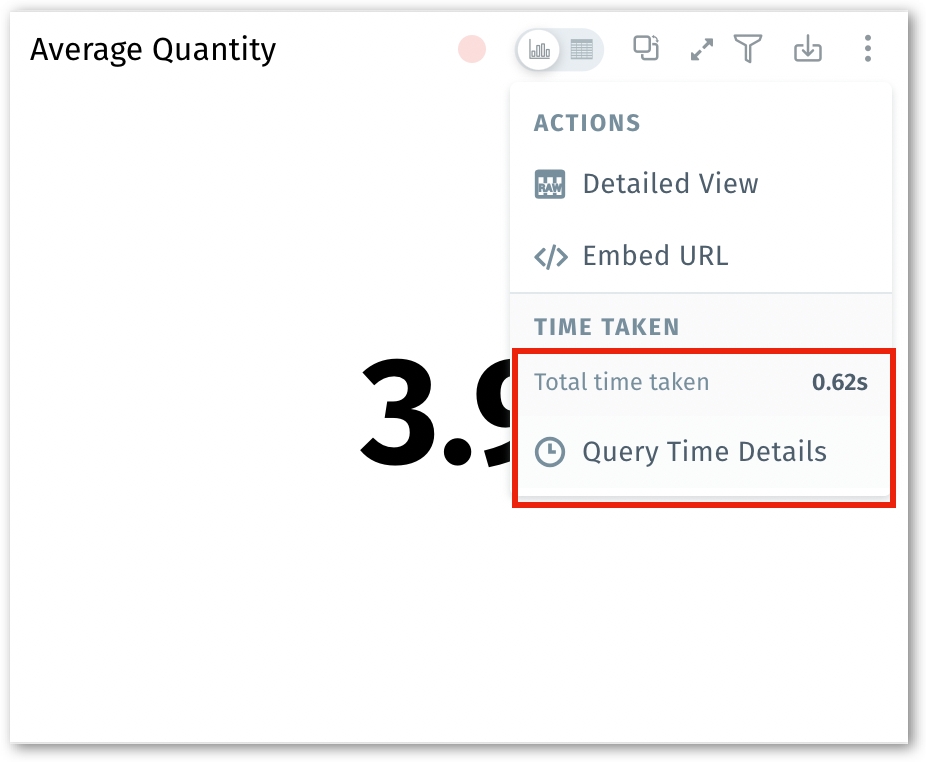Viewport: 926px width, 762px height.
Task: Click the 0.62s time value
Action: 839,382
